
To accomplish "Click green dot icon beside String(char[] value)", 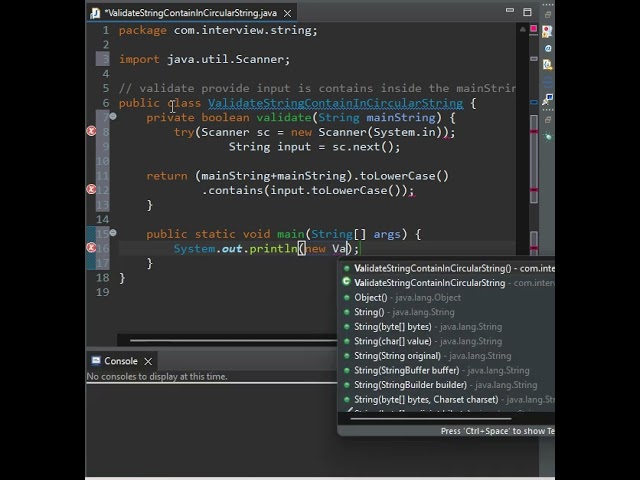I will pyautogui.click(x=347, y=341).
